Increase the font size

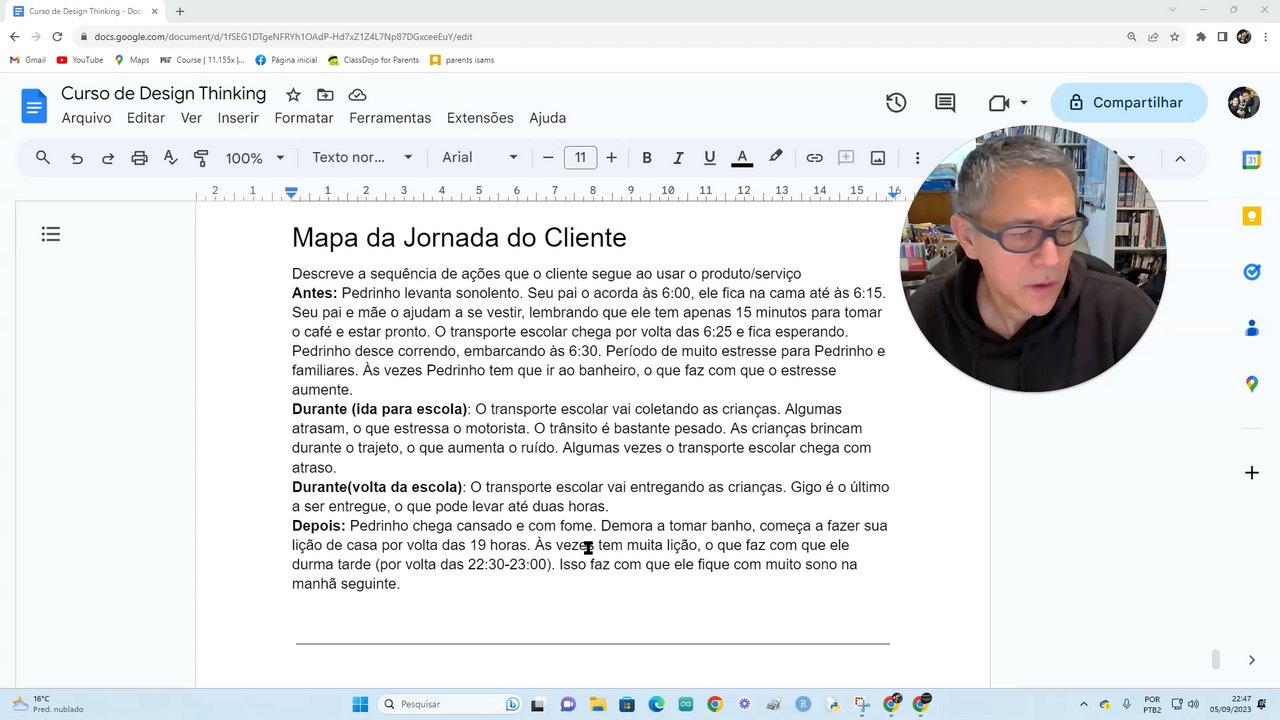pyautogui.click(x=611, y=158)
